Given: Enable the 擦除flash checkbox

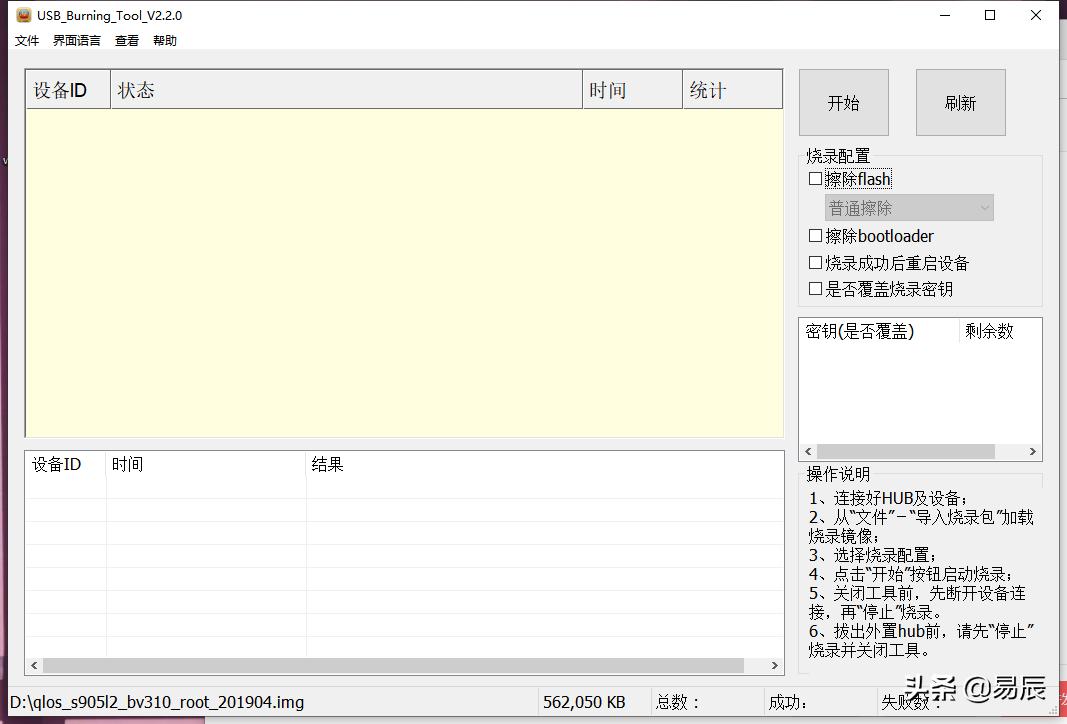Looking at the screenshot, I should 816,178.
